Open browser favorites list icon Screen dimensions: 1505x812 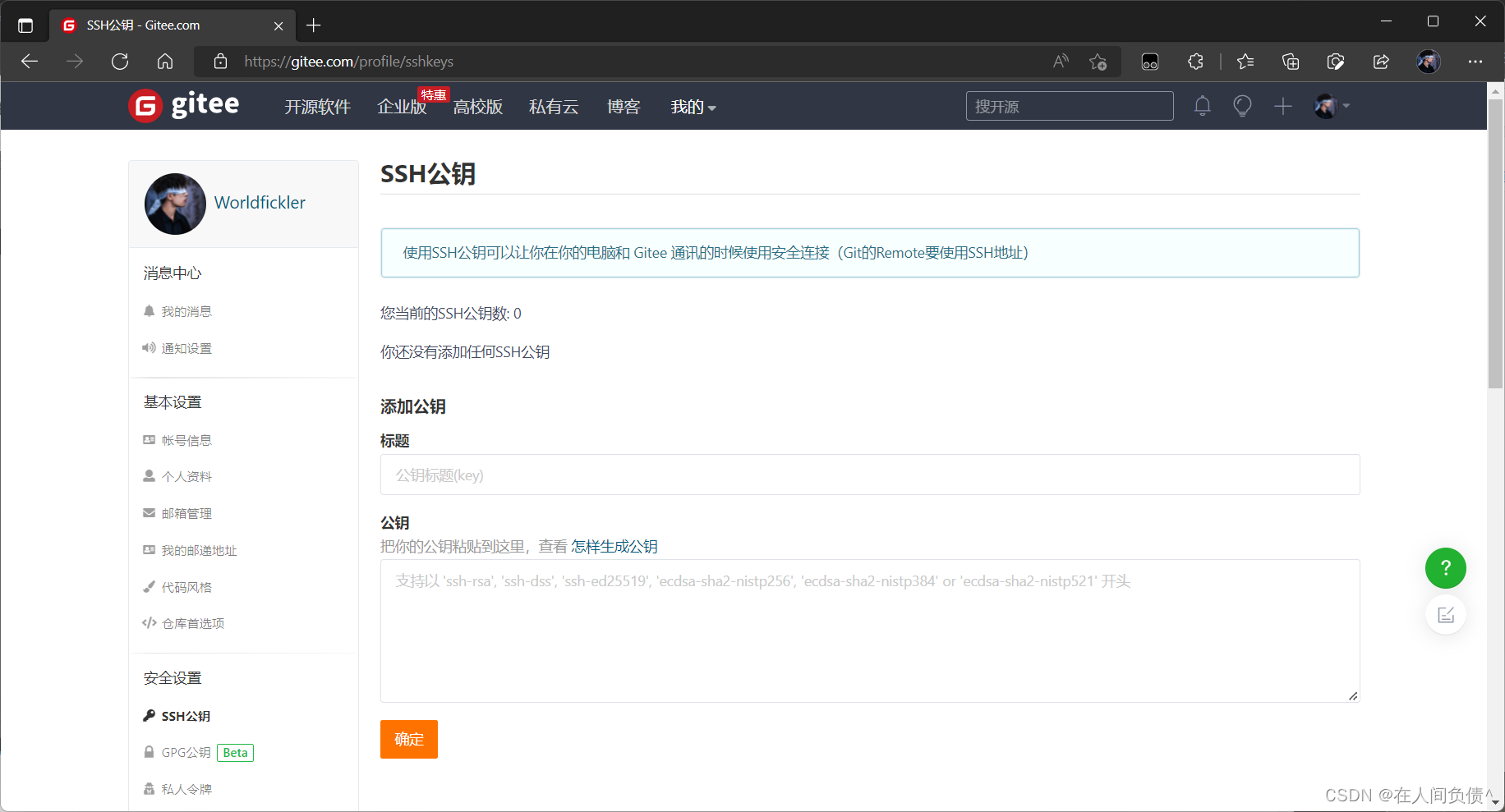coord(1245,62)
